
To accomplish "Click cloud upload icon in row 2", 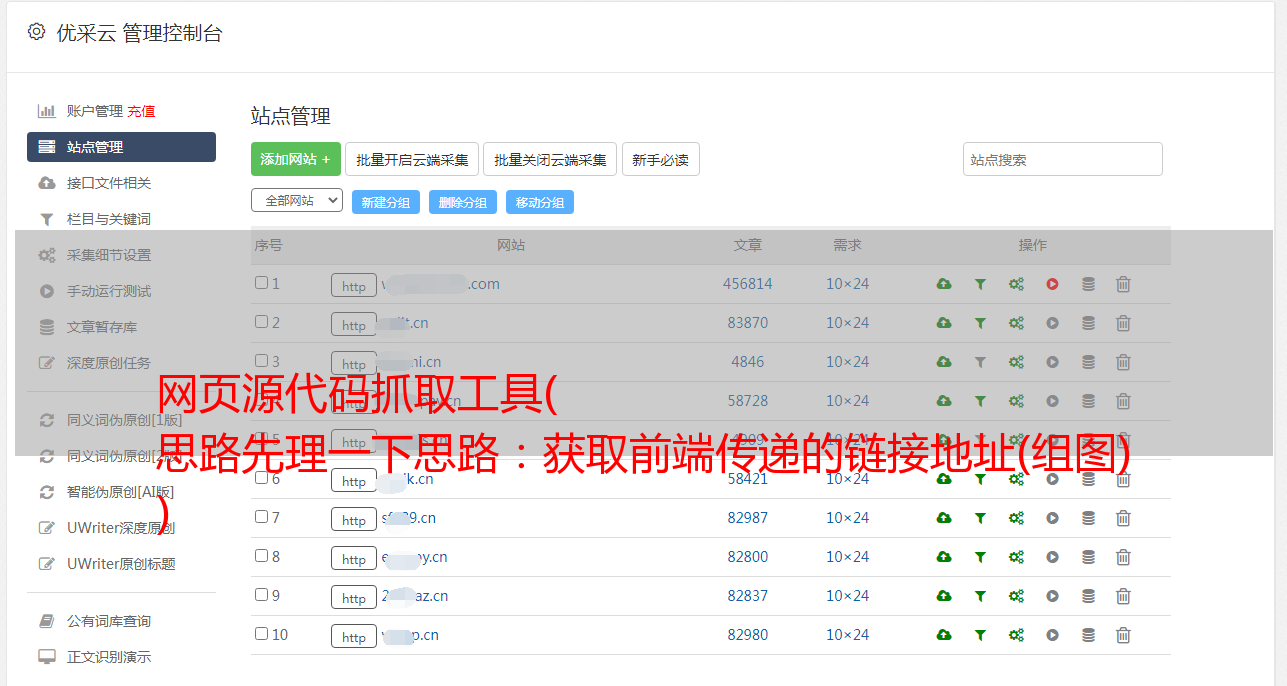I will [944, 323].
